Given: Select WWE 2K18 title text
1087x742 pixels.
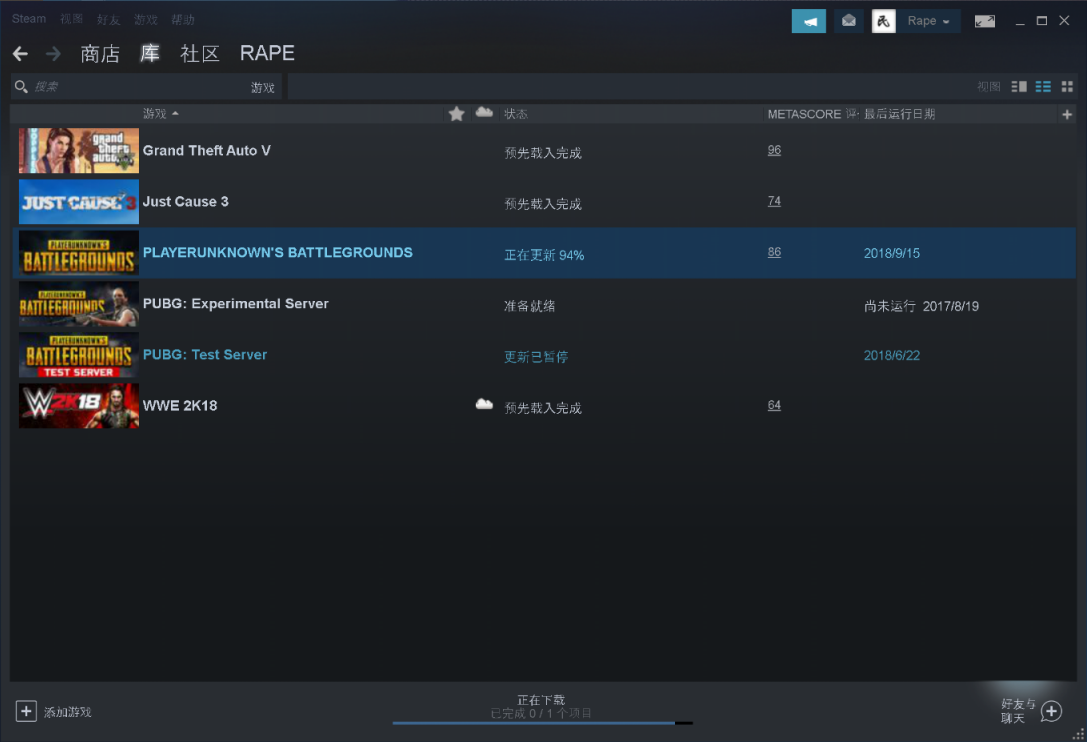Looking at the screenshot, I should 180,406.
